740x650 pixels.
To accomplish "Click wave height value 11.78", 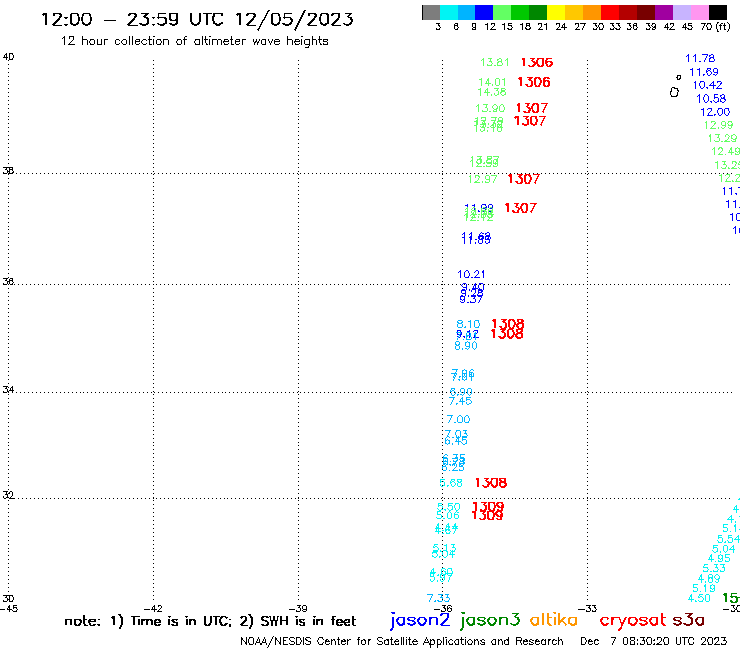I will (x=700, y=59).
